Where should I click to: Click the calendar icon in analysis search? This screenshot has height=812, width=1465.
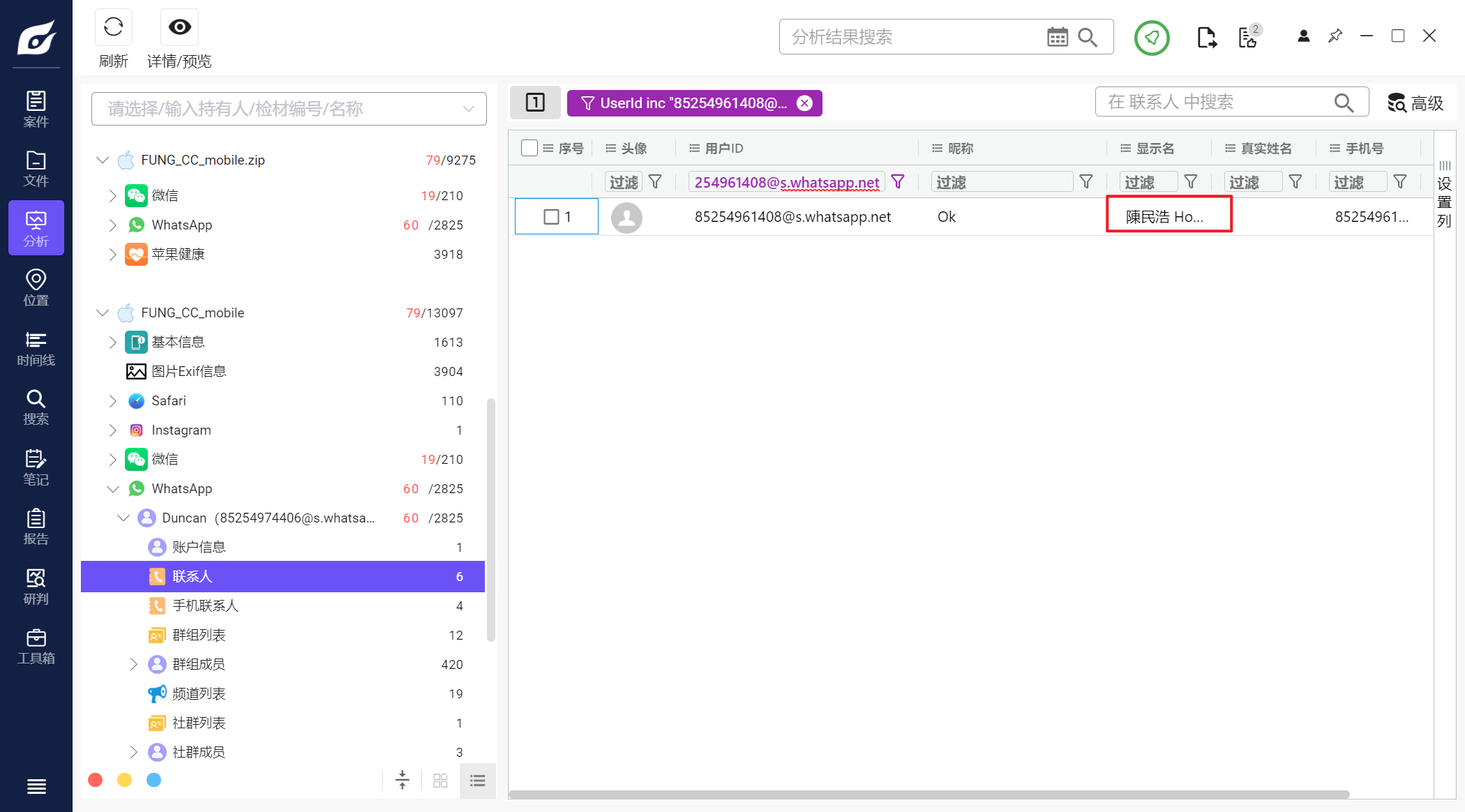(x=1057, y=37)
